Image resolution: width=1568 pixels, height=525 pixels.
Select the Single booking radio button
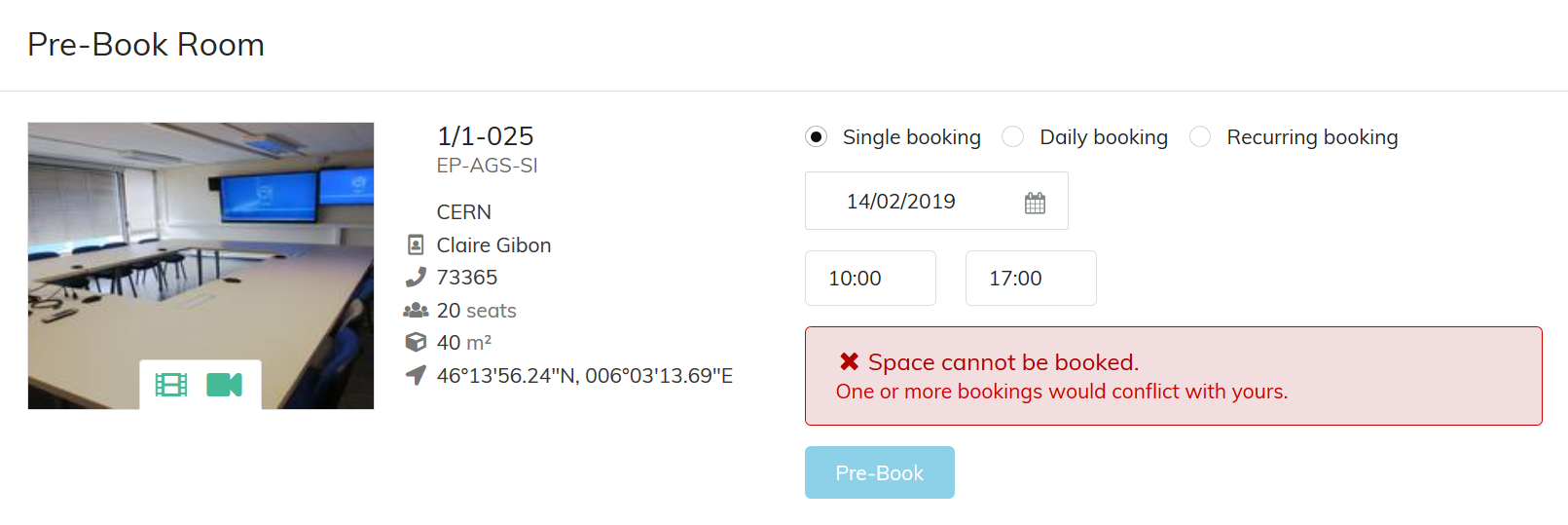816,136
